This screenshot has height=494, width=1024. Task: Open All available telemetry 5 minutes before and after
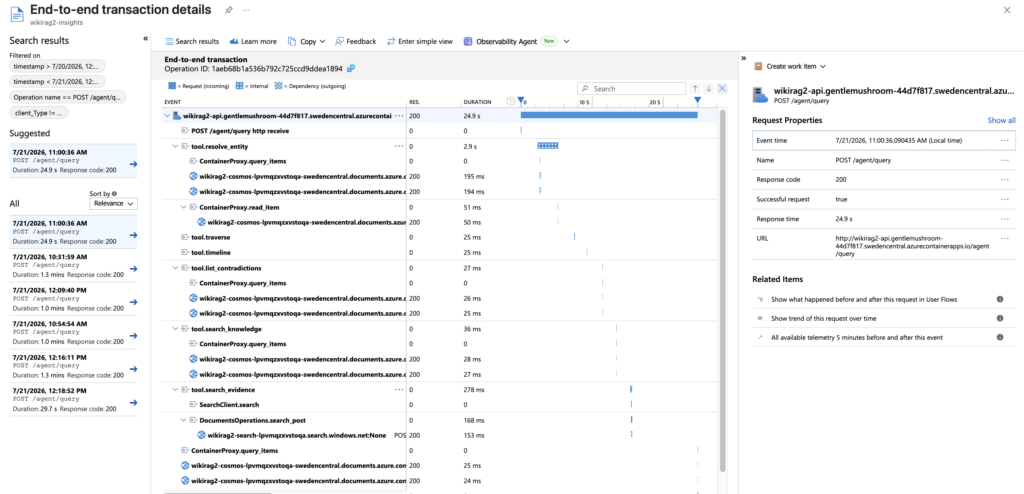tap(857, 337)
